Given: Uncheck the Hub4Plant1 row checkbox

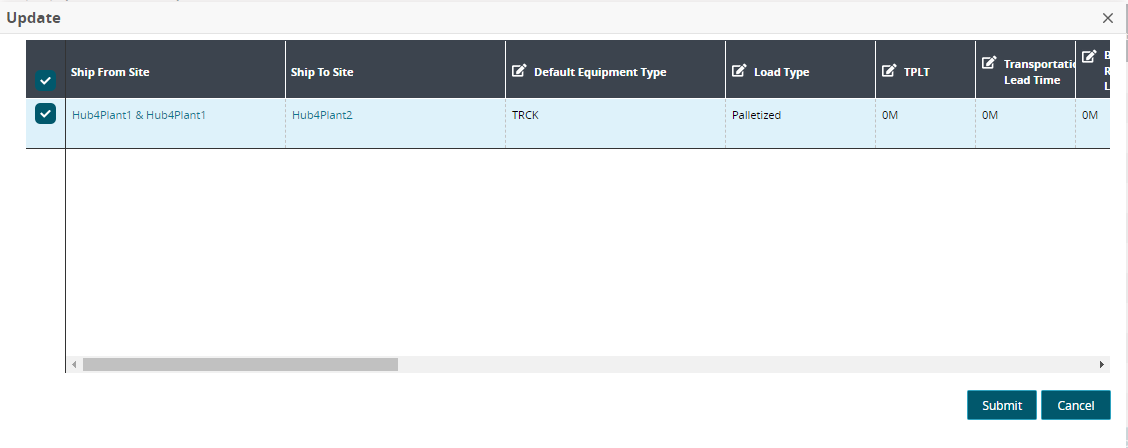Looking at the screenshot, I should [45, 114].
